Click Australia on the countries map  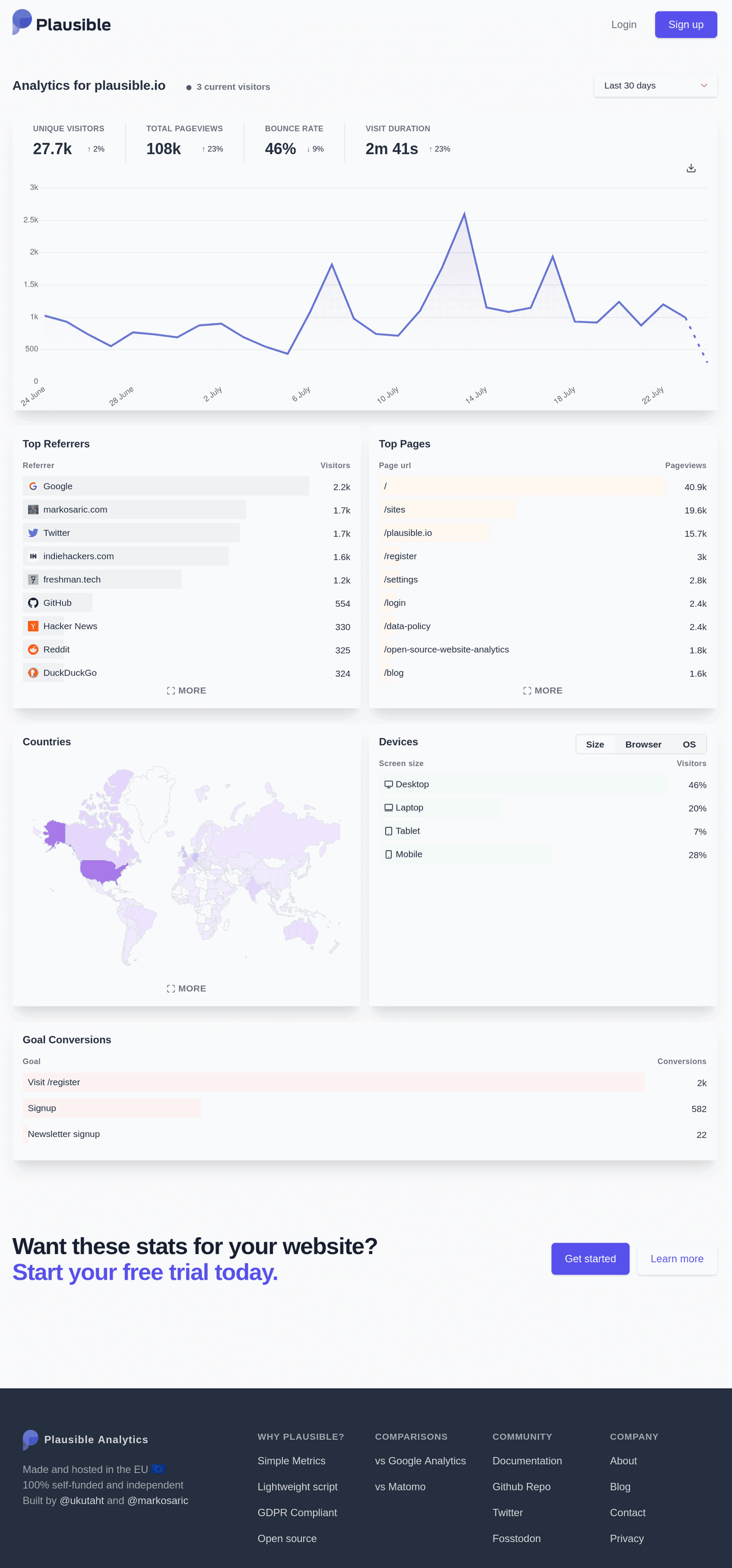[x=301, y=930]
